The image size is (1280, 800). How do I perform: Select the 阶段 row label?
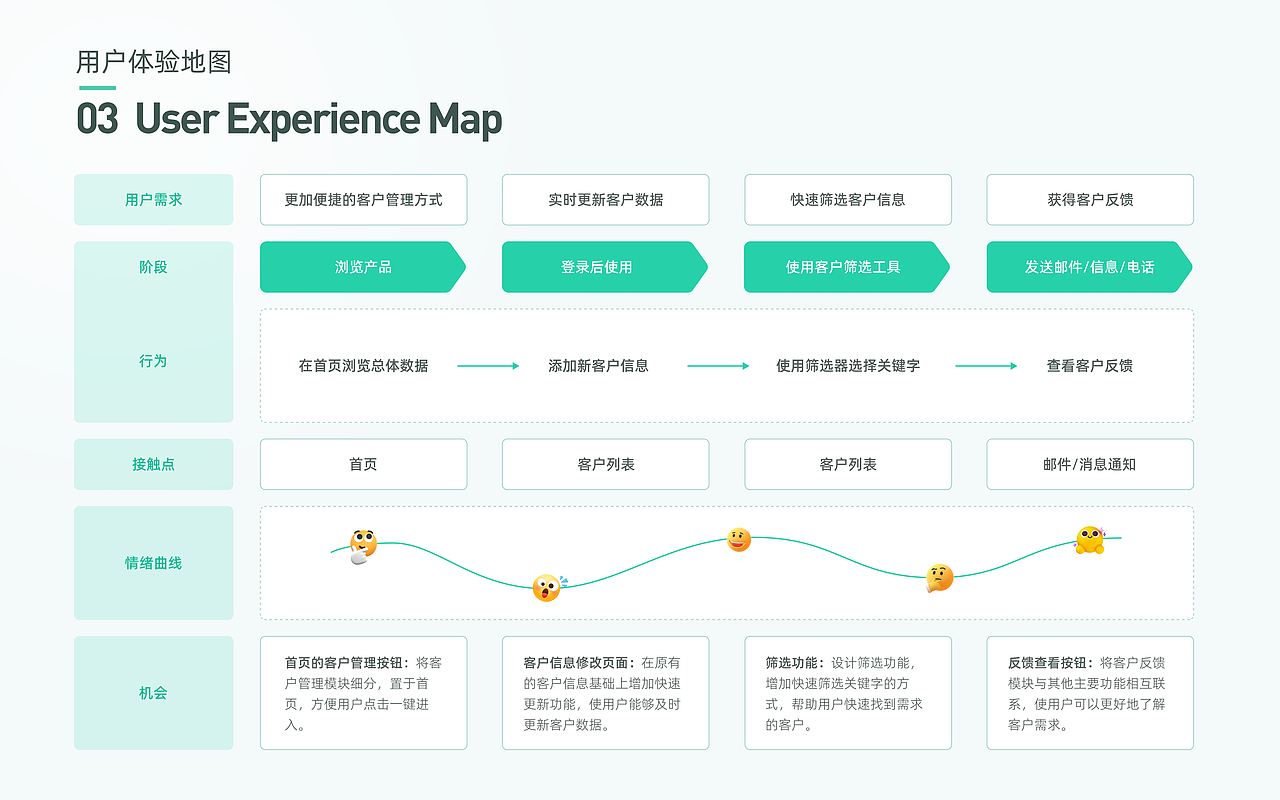click(x=154, y=267)
